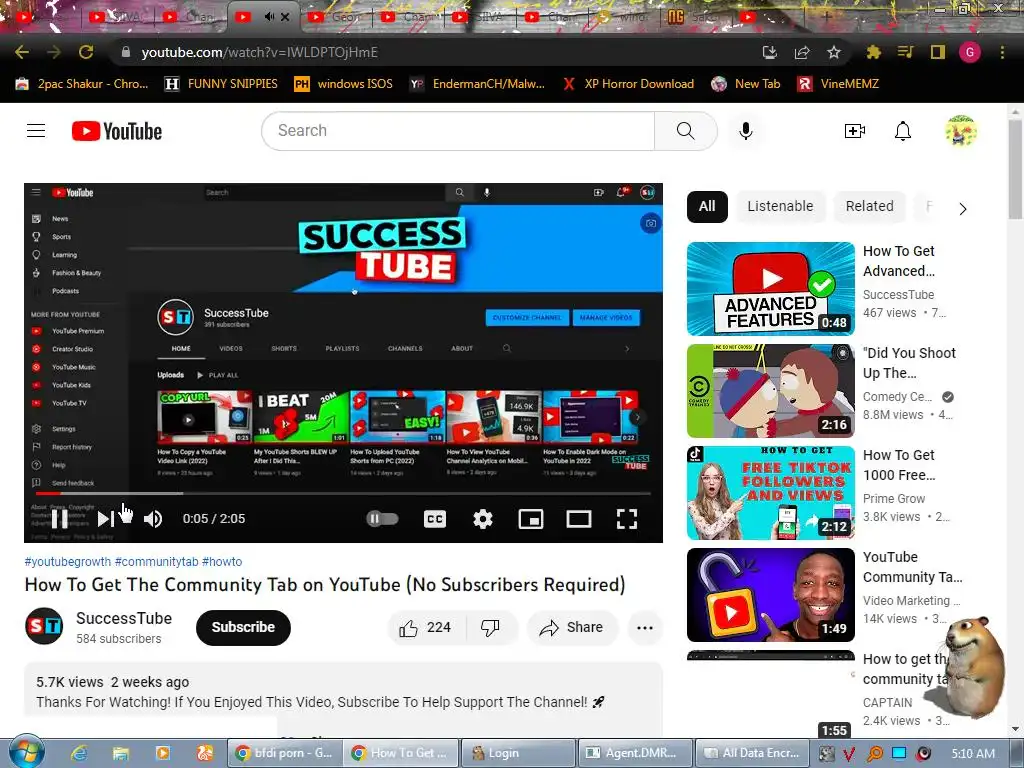Open the 2pac Shakur bookmark
The width and height of the screenshot is (1024, 768).
click(x=82, y=84)
